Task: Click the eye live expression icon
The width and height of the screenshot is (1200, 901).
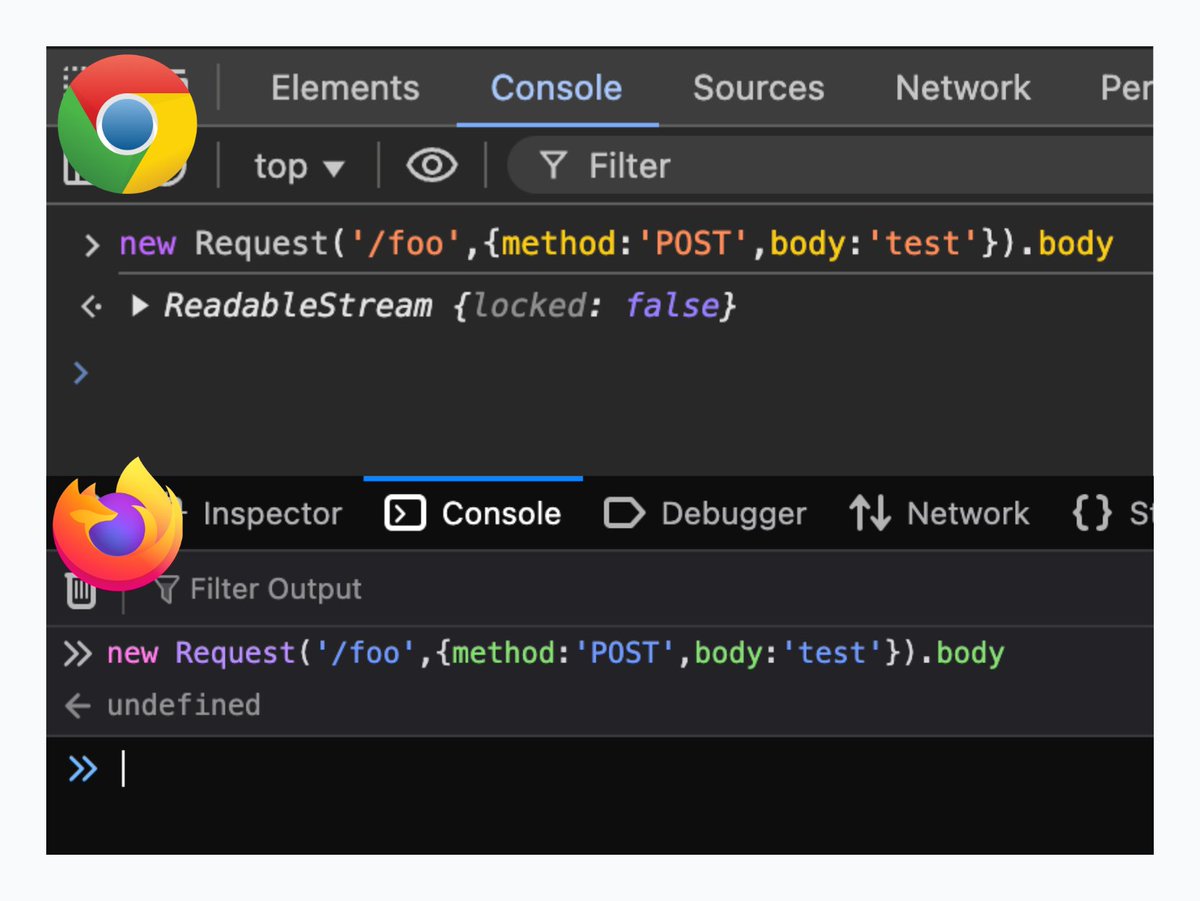Action: (x=432, y=165)
